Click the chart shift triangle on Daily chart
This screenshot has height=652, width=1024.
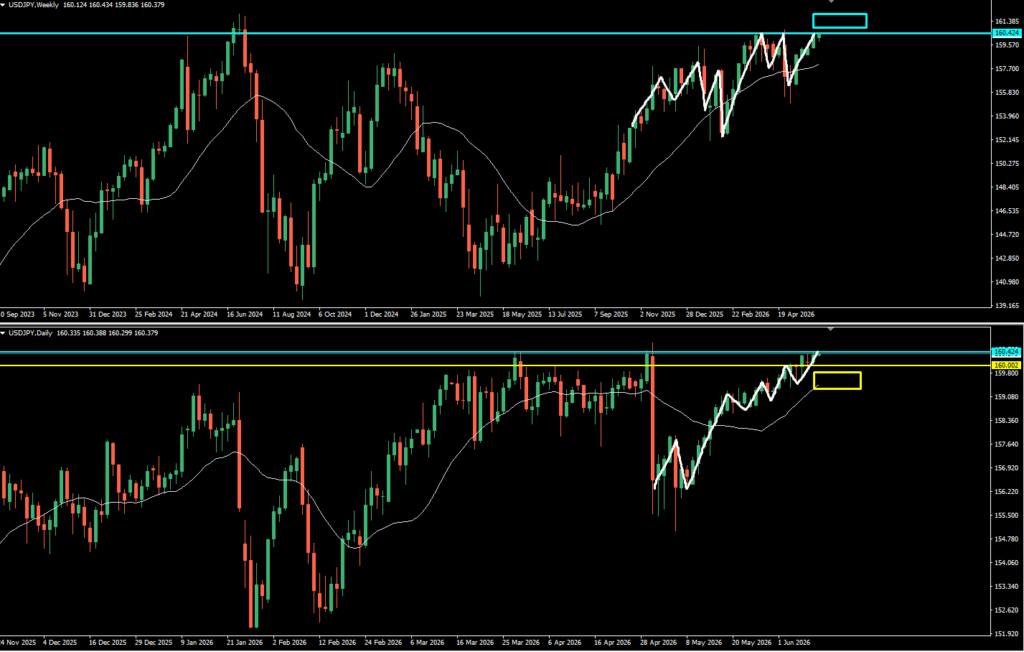(x=831, y=329)
